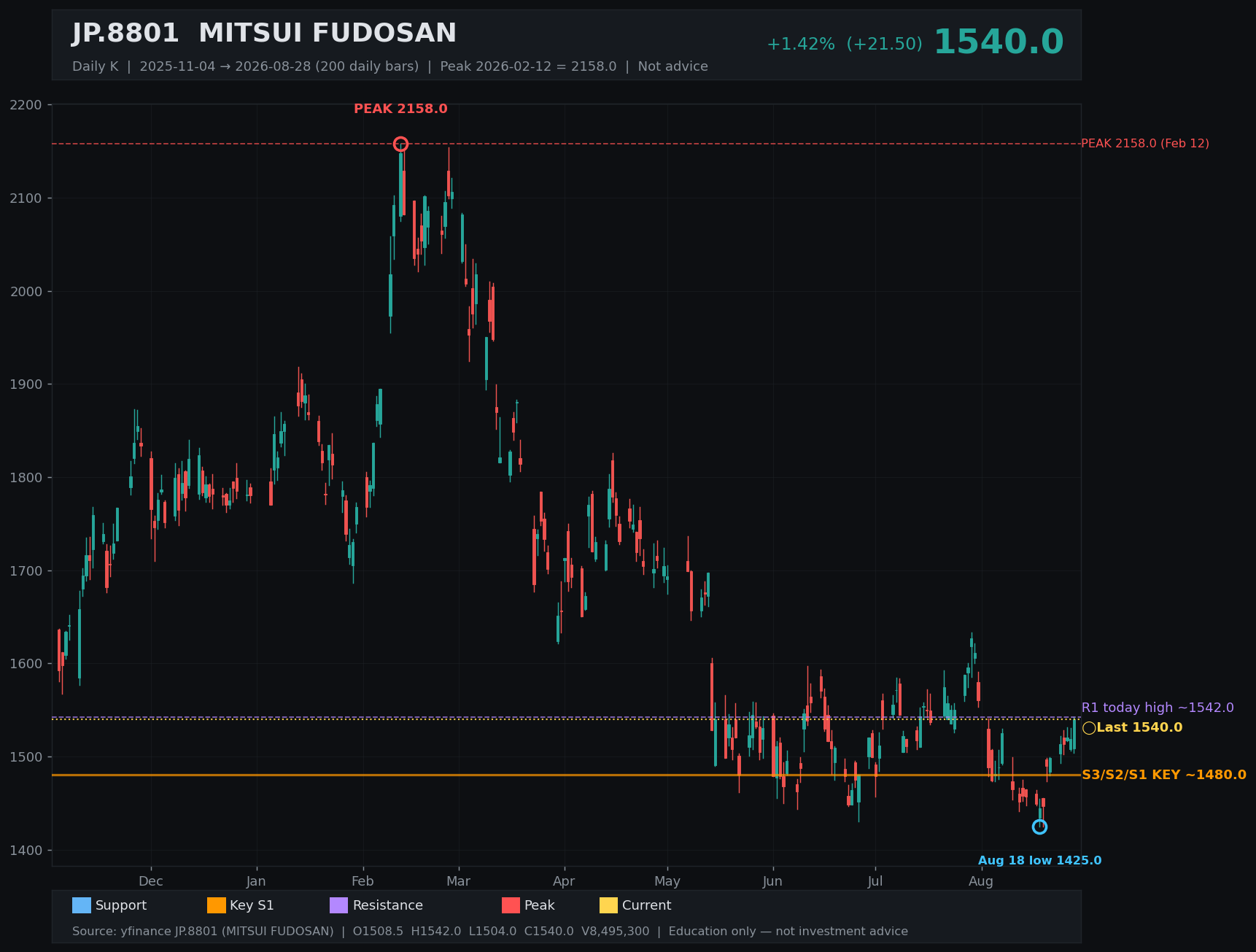Click the yellow Current legend swatch
This screenshot has height=952, width=1256.
click(609, 905)
